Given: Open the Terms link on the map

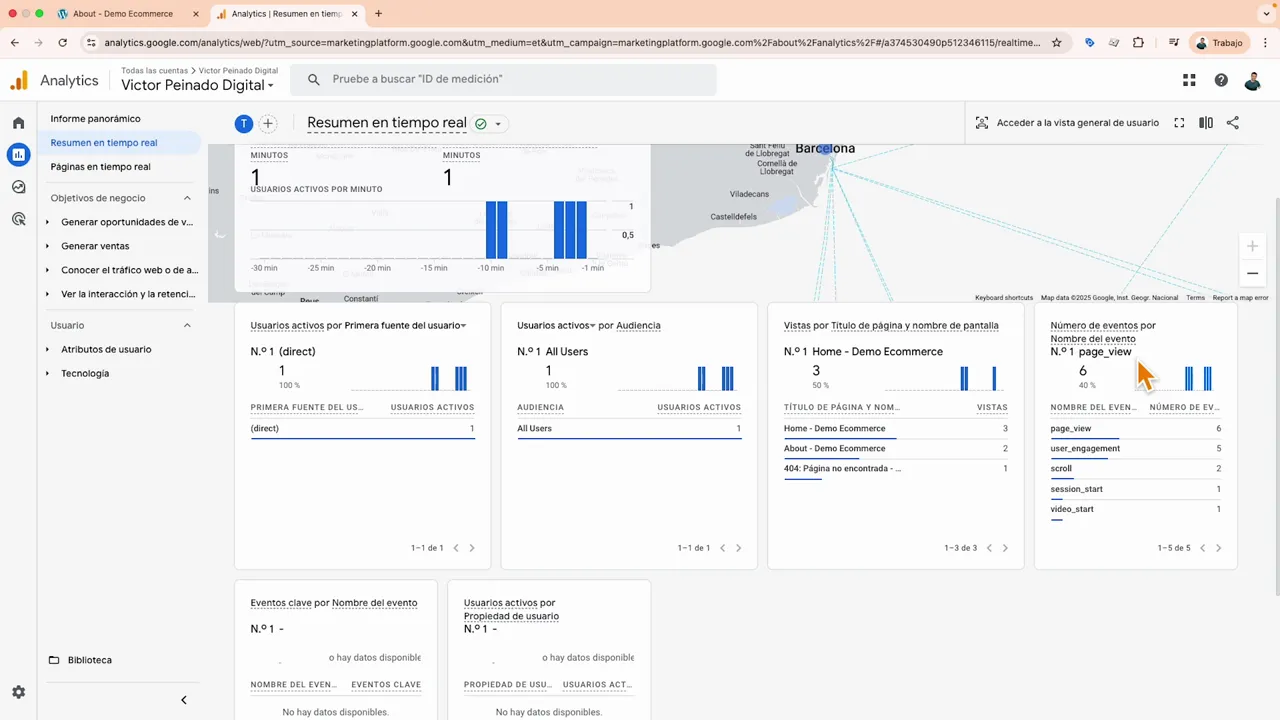Looking at the screenshot, I should [1195, 297].
